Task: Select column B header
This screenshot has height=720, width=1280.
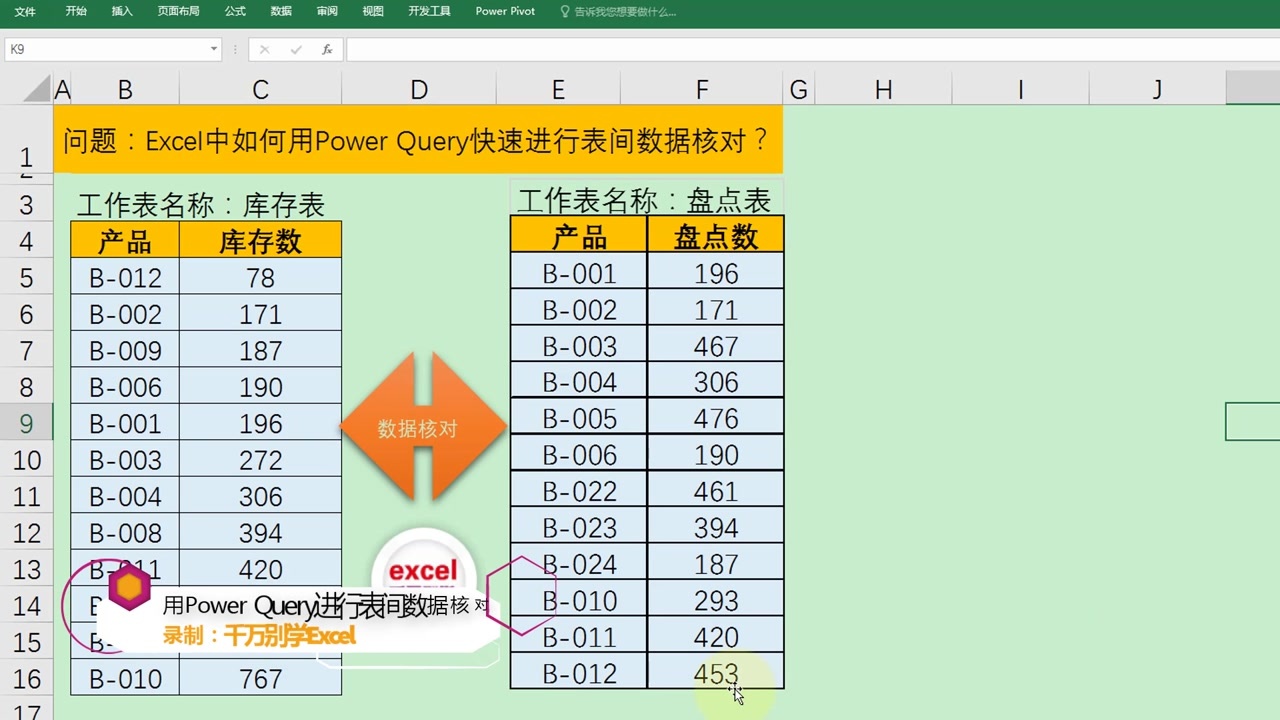Action: tap(125, 90)
